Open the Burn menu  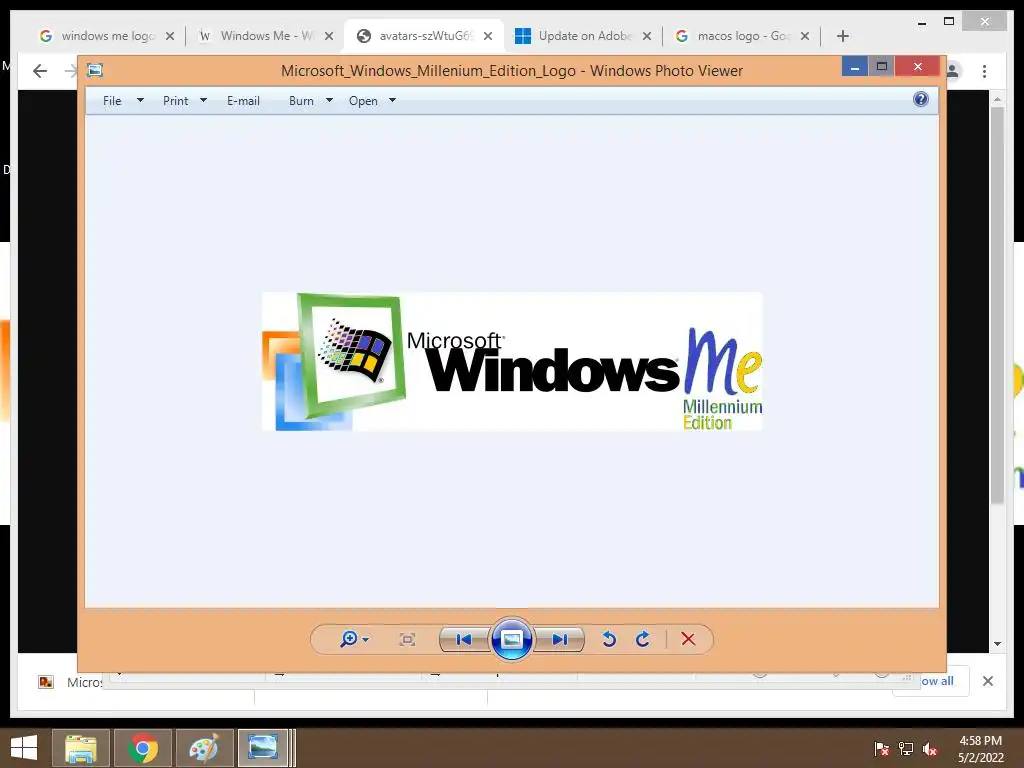[301, 101]
